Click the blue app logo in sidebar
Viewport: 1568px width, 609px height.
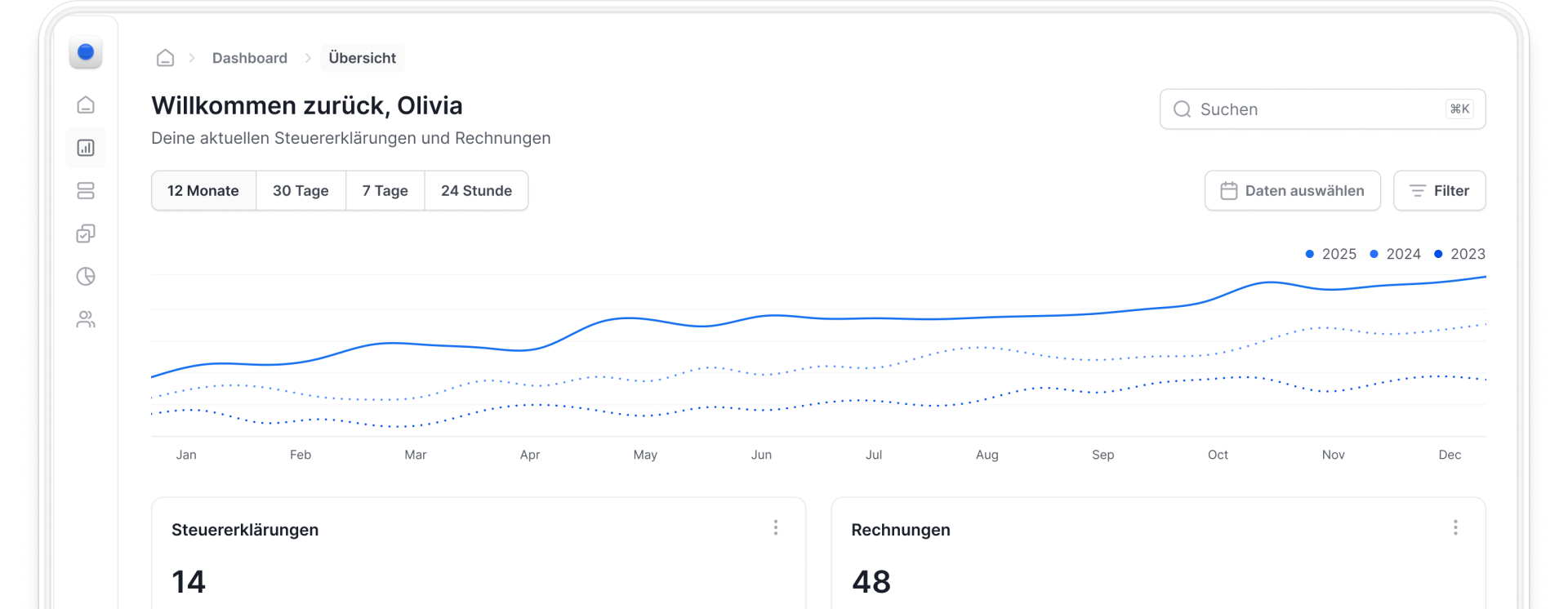(x=86, y=53)
